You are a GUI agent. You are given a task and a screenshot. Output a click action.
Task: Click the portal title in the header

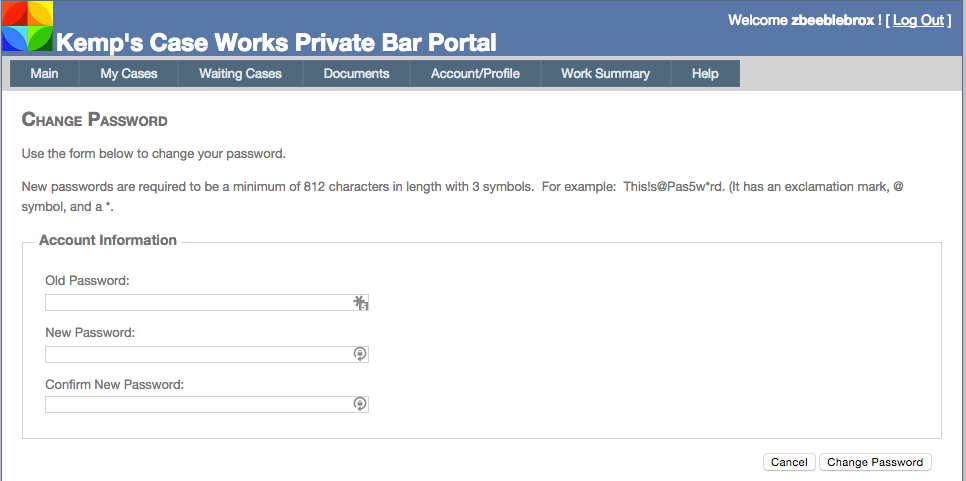coord(276,42)
